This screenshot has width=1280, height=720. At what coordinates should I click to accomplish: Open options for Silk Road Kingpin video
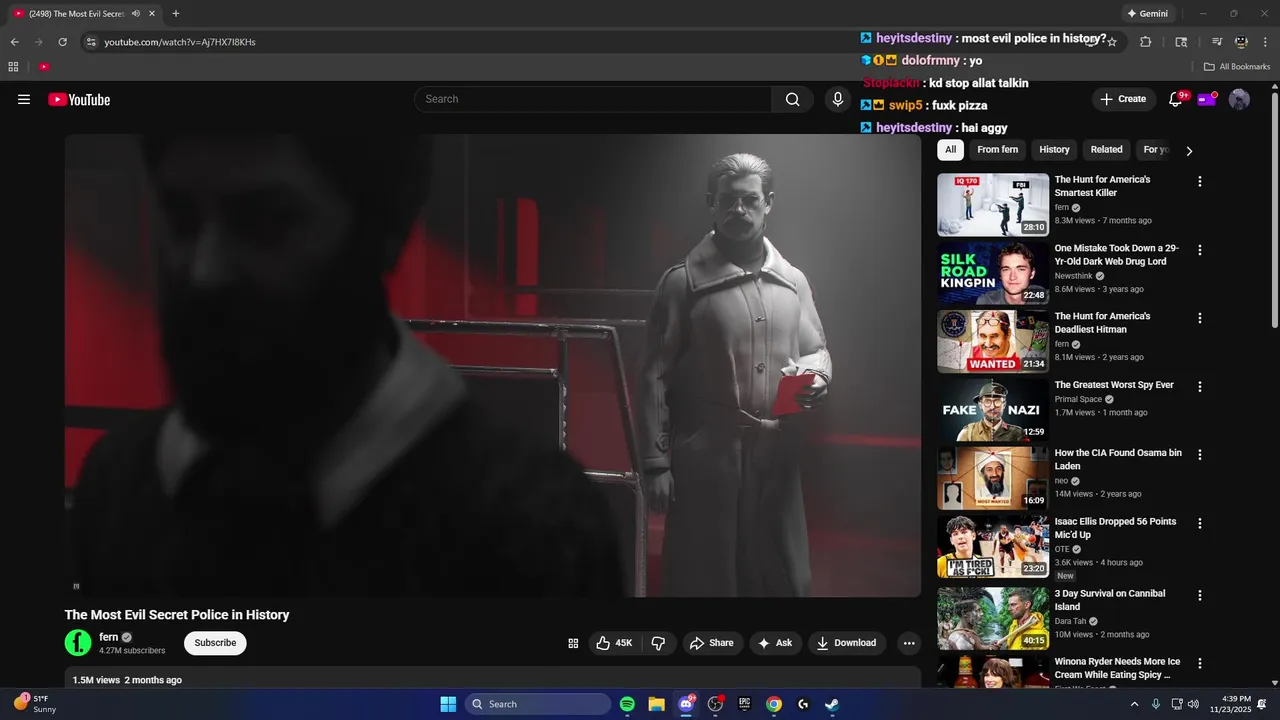click(1200, 250)
